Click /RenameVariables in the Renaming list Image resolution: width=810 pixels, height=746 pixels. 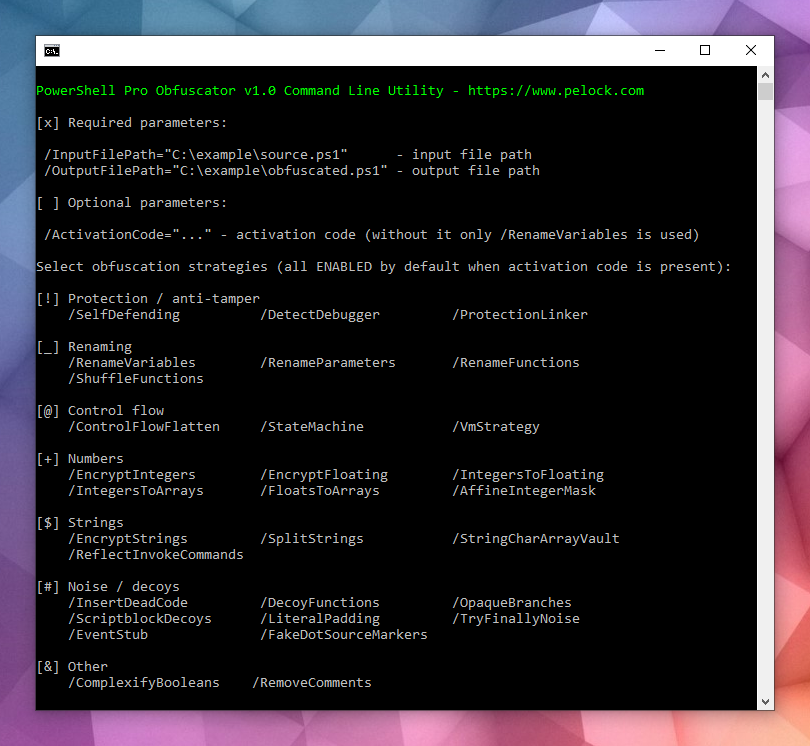[x=132, y=363]
